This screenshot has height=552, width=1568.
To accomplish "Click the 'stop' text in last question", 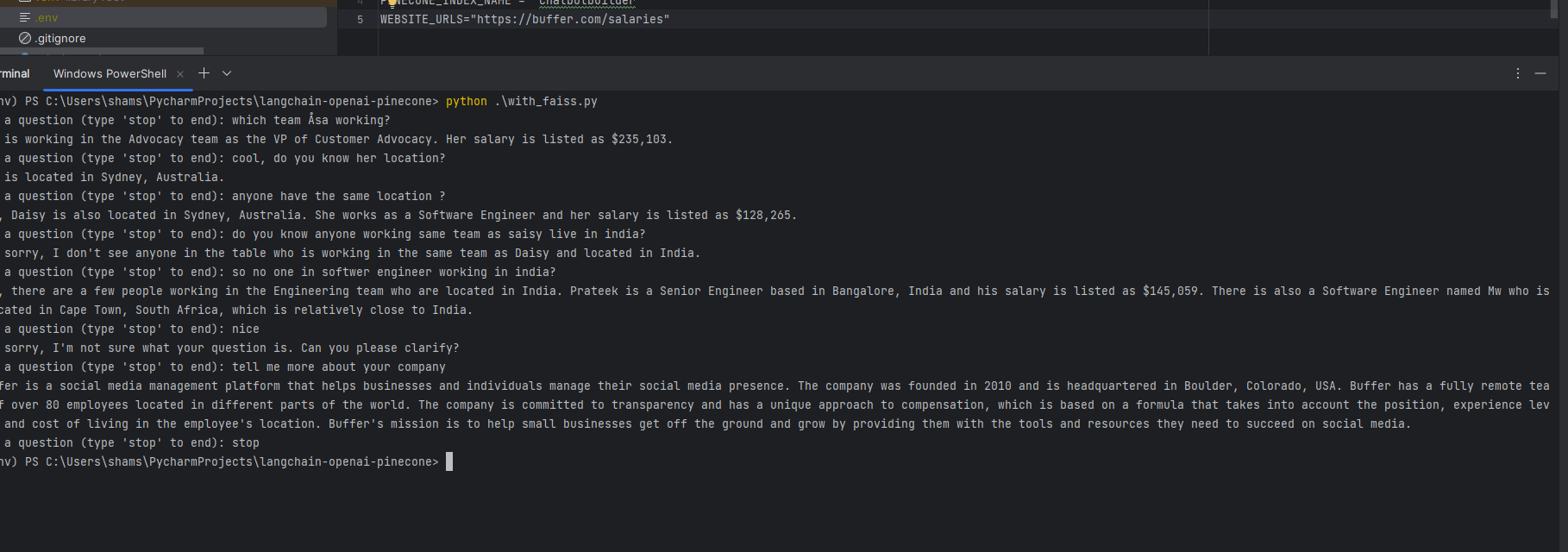I will 246,442.
